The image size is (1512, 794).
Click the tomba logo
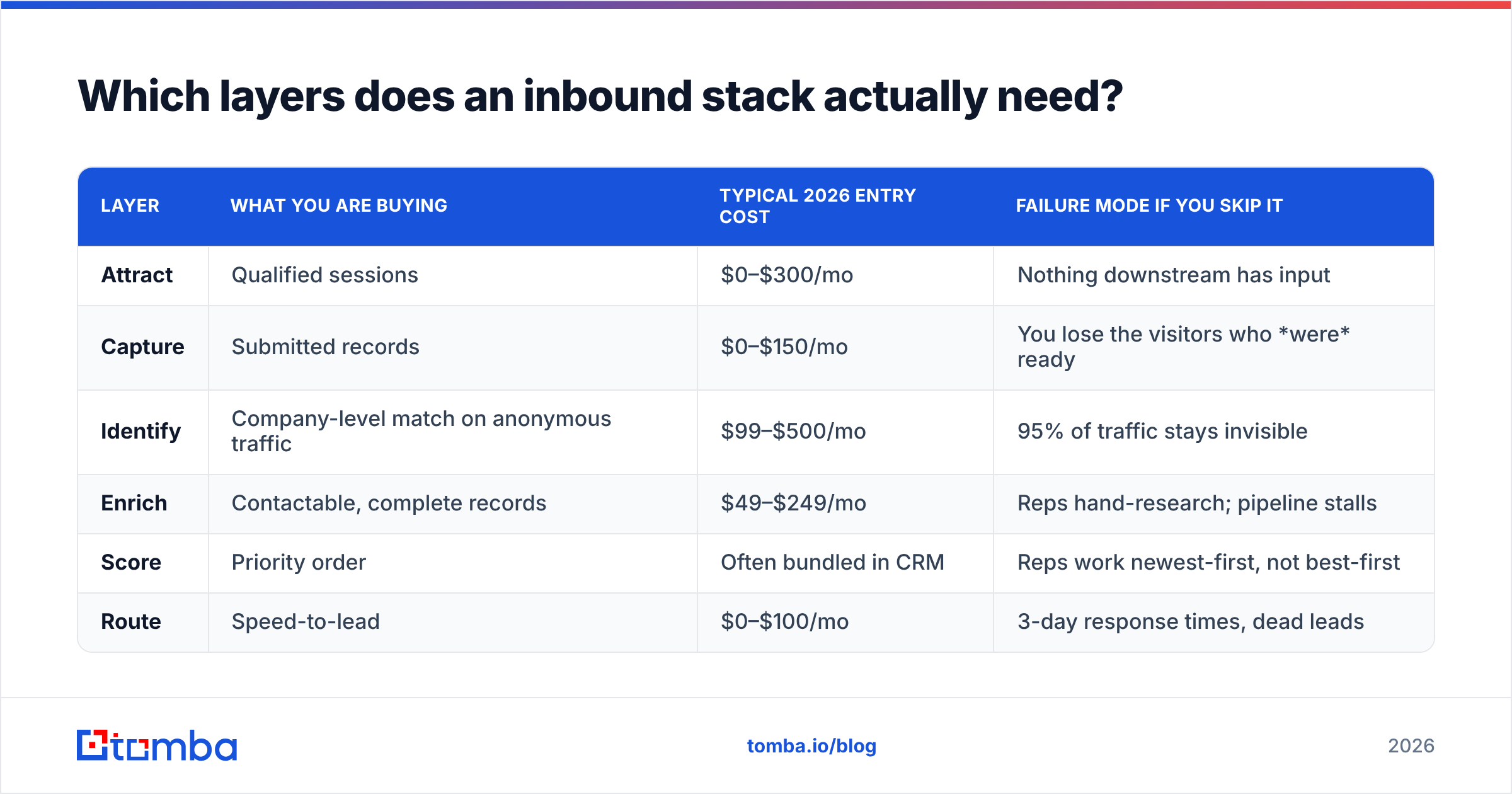[x=157, y=745]
